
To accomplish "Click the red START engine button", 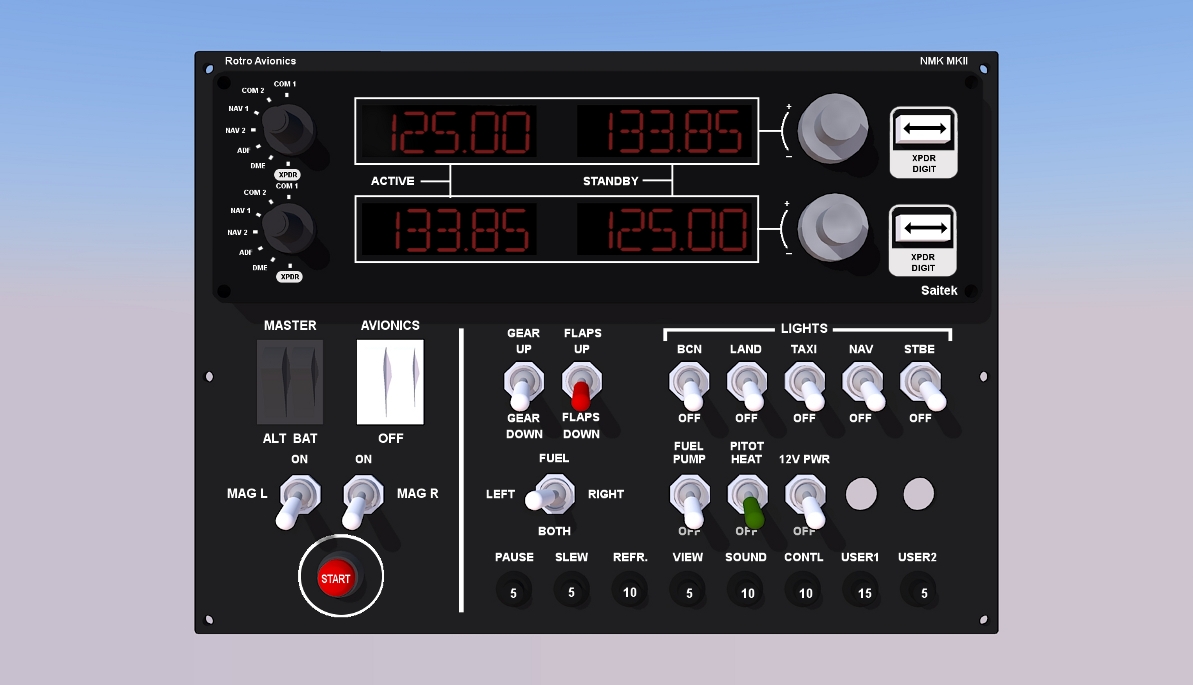I will (336, 578).
